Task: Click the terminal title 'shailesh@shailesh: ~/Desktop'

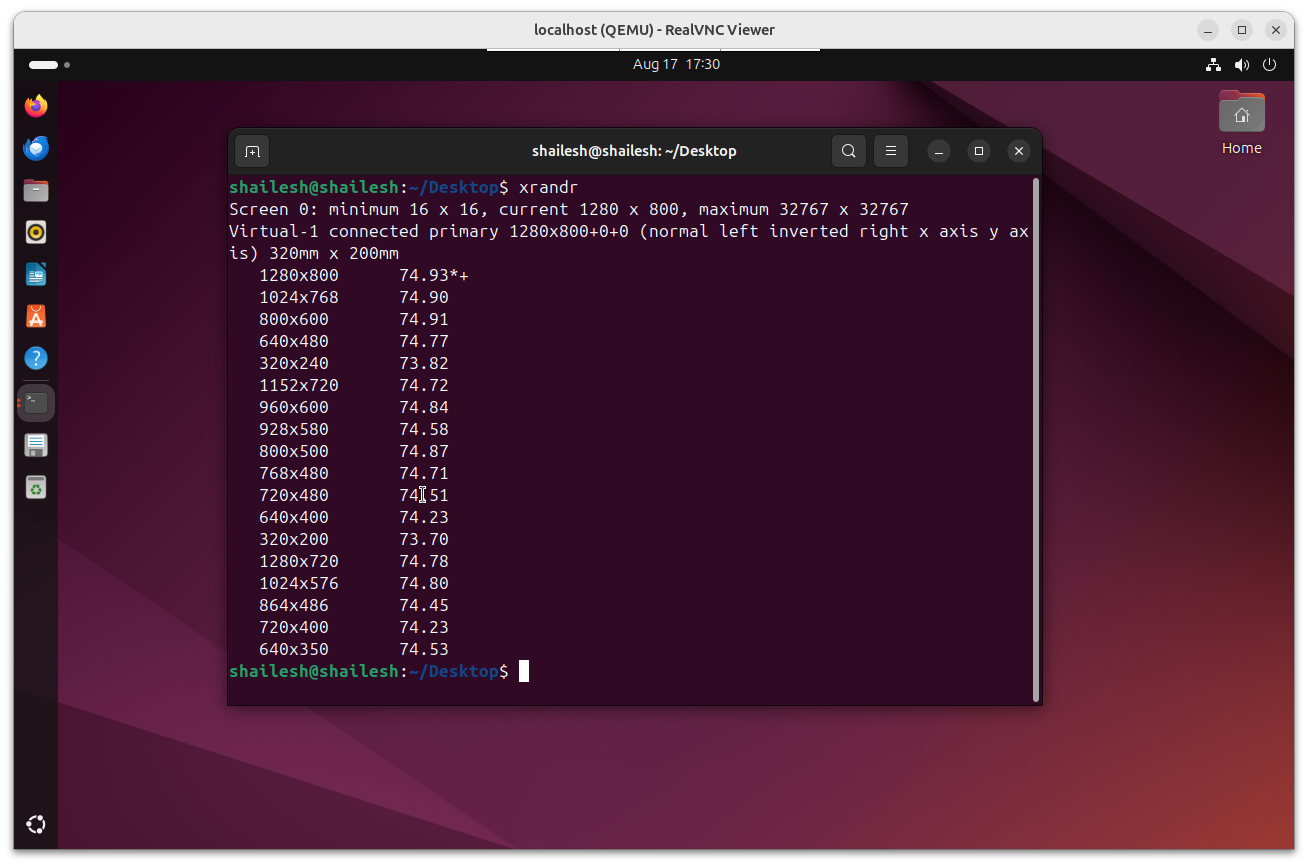Action: pyautogui.click(x=634, y=151)
